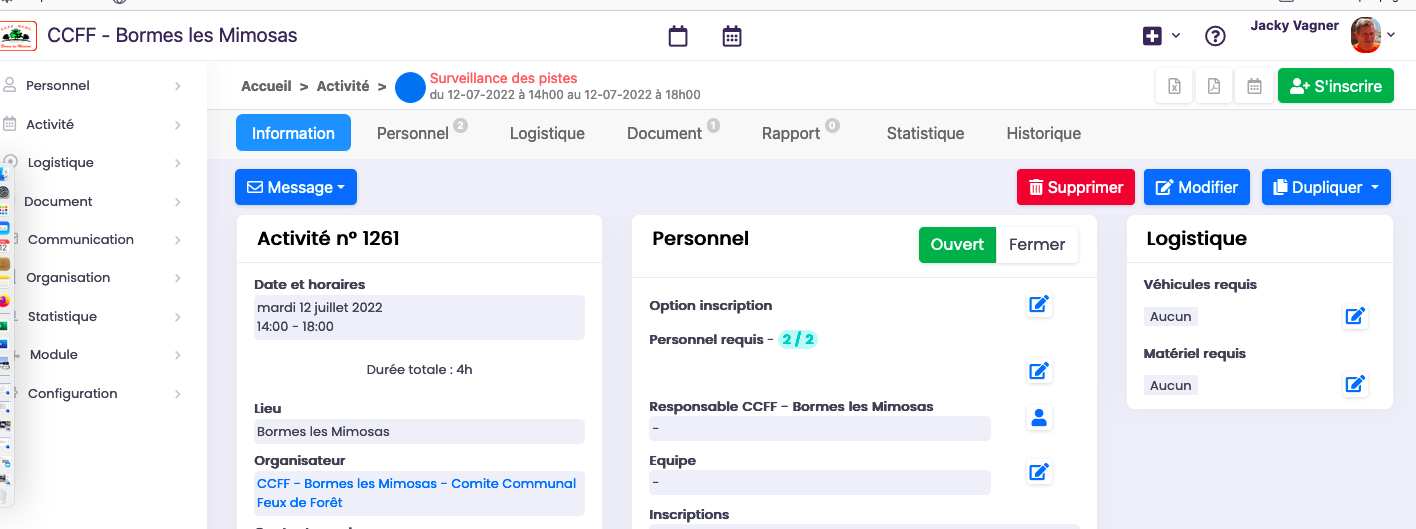Edit the Véhicules requis entry
This screenshot has height=529, width=1416.
[x=1355, y=316]
